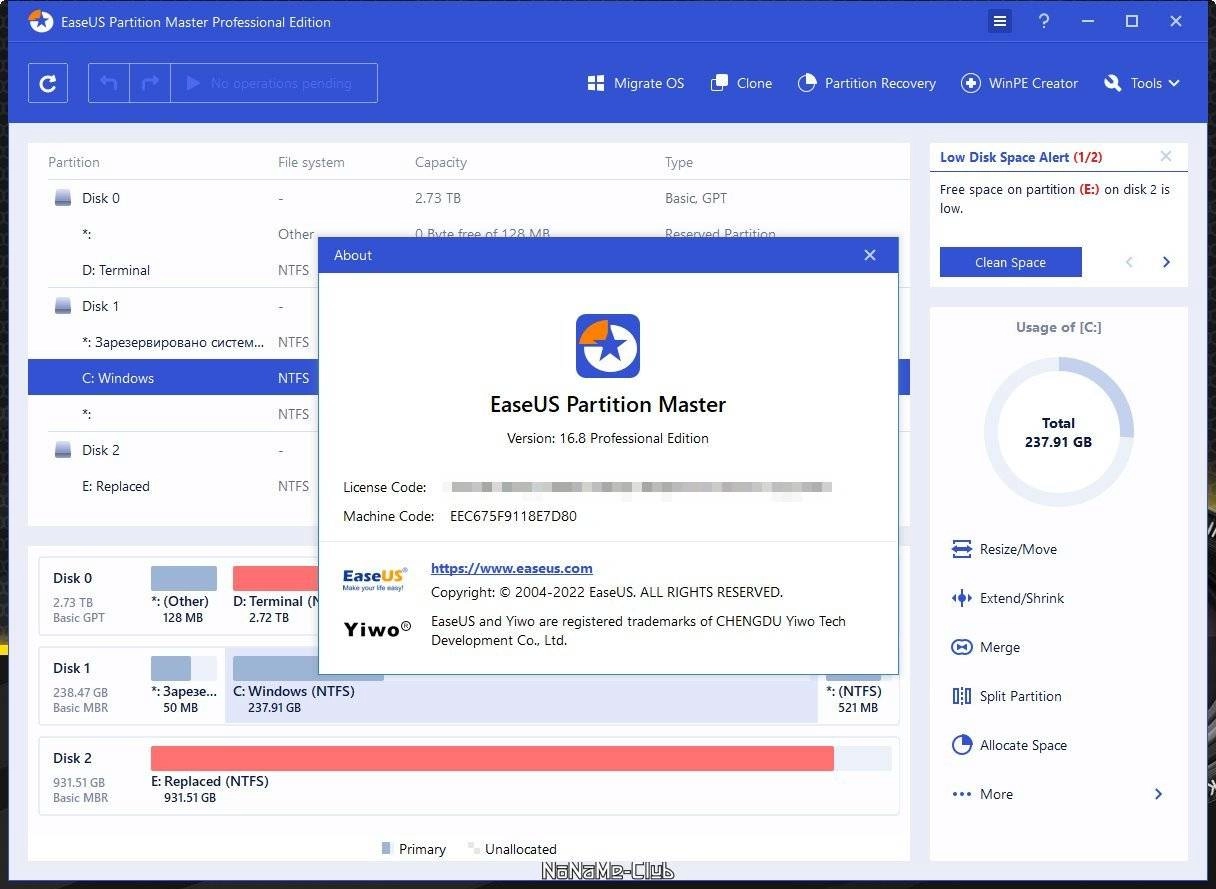Select Allocate Space operation
Image resolution: width=1216 pixels, height=889 pixels.
point(1009,745)
